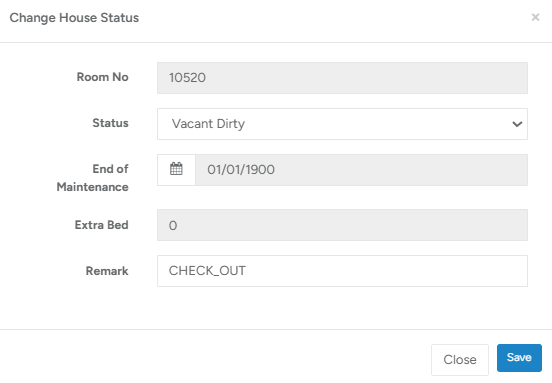Click the Room No field showing 10520
The image size is (552, 383).
click(x=342, y=78)
